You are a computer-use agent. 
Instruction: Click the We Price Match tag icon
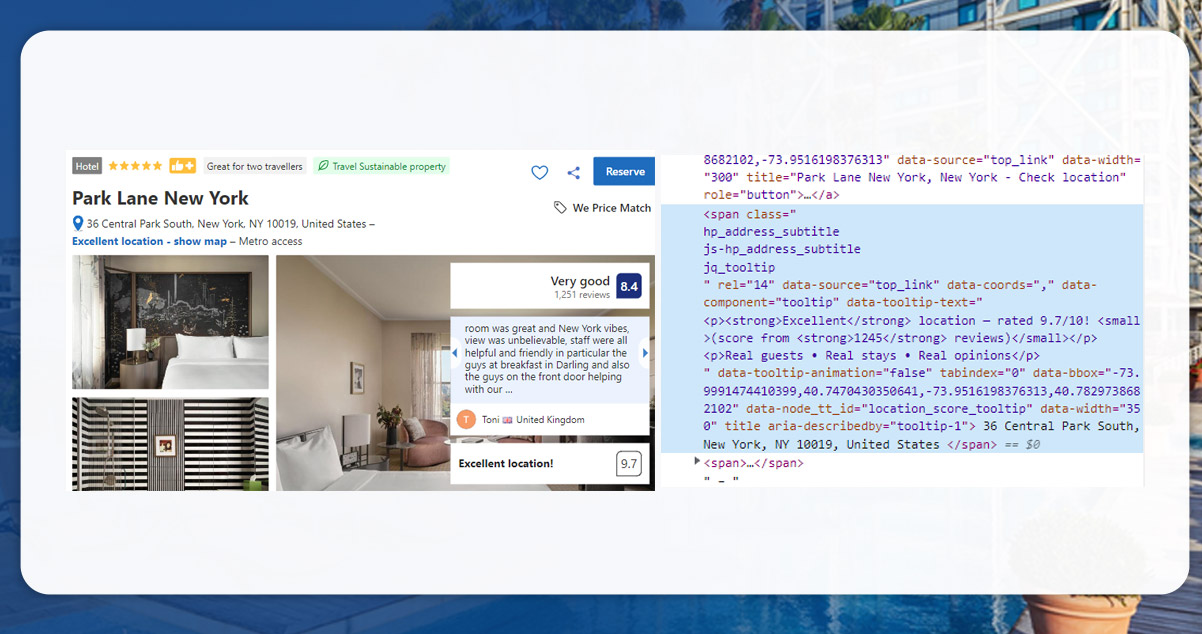point(560,208)
